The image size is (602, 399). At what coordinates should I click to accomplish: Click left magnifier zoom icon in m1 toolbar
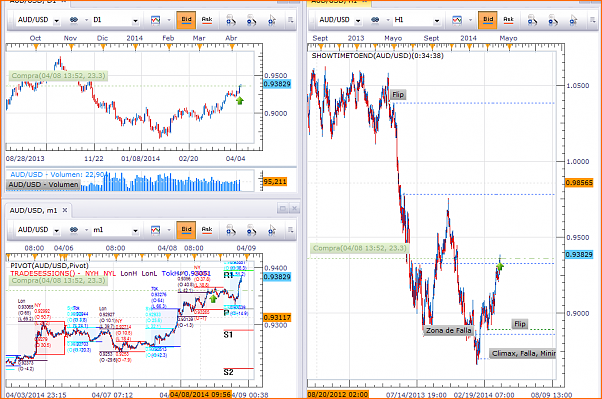(231, 230)
